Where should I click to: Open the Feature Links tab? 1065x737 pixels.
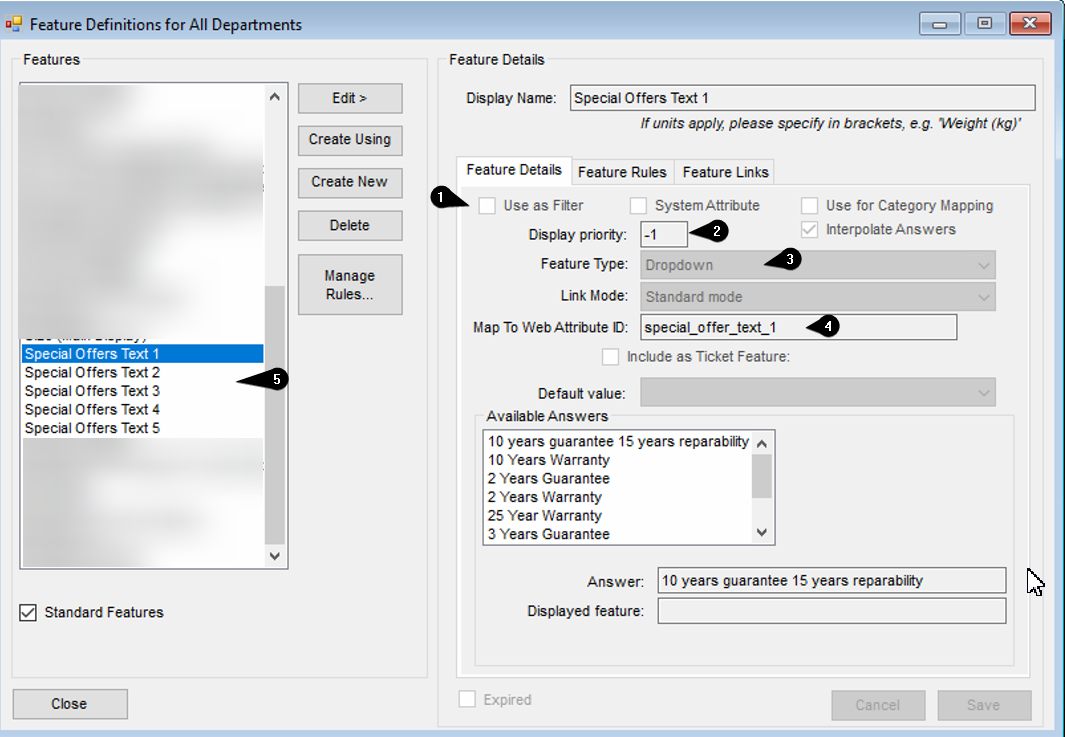[x=725, y=172]
